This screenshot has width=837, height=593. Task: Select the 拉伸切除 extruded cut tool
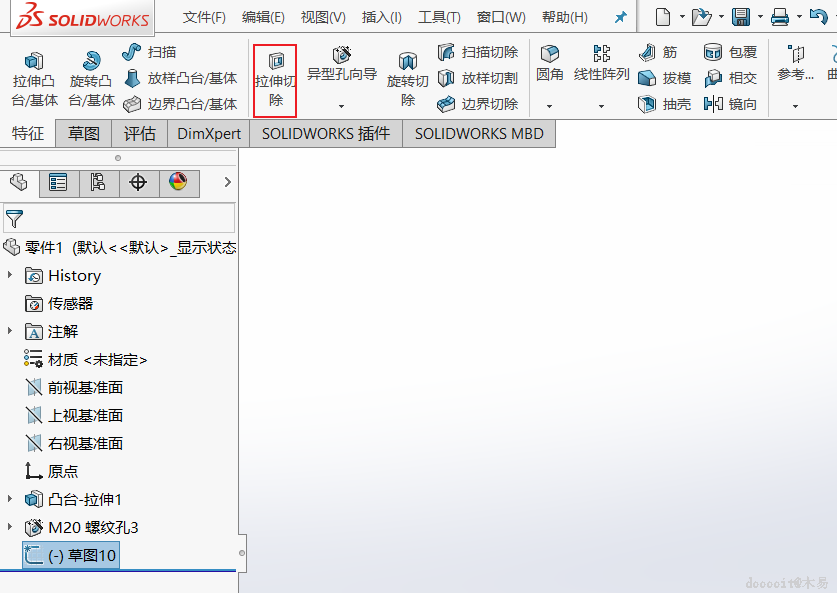275,80
